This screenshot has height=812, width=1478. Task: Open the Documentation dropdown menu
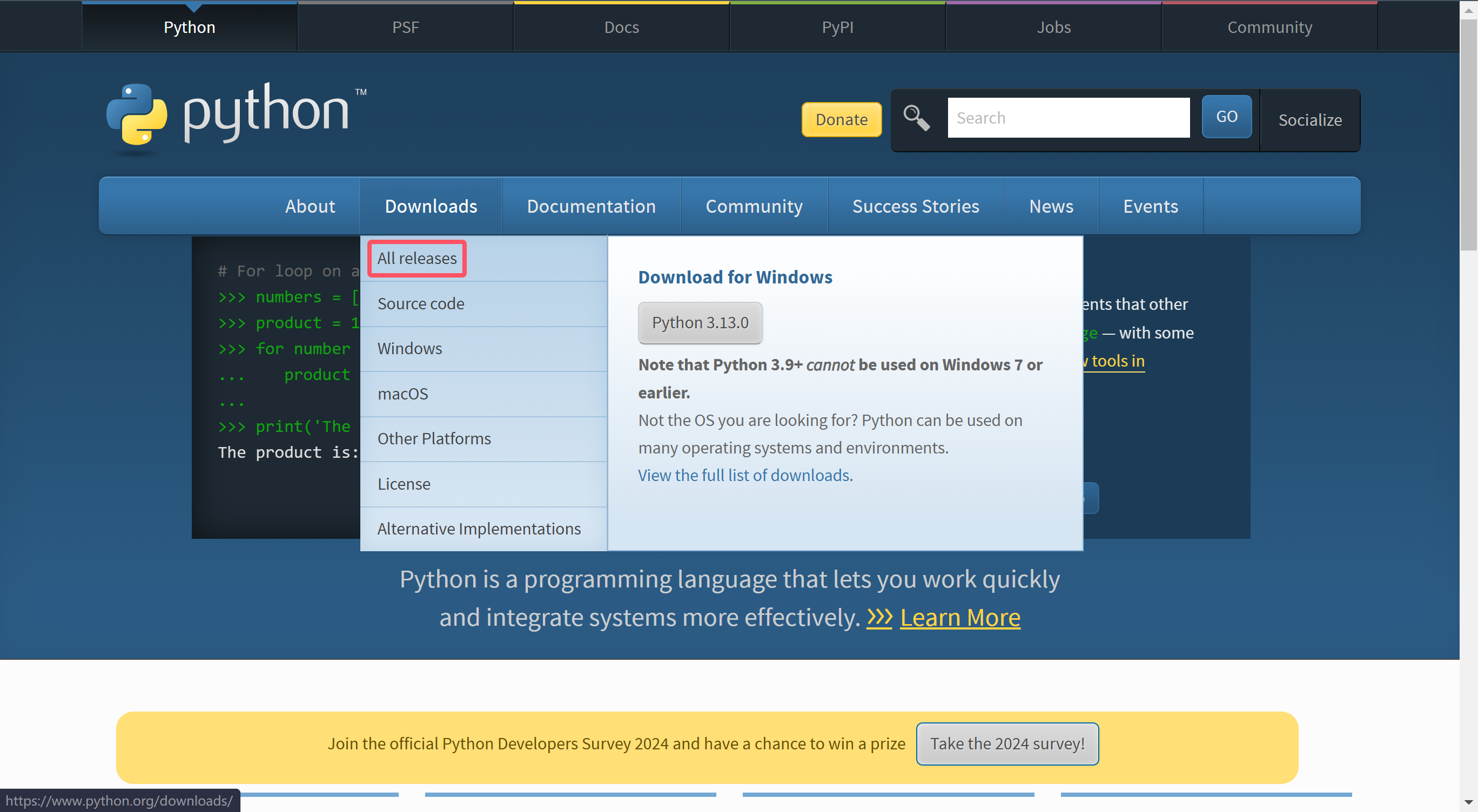pyautogui.click(x=591, y=206)
